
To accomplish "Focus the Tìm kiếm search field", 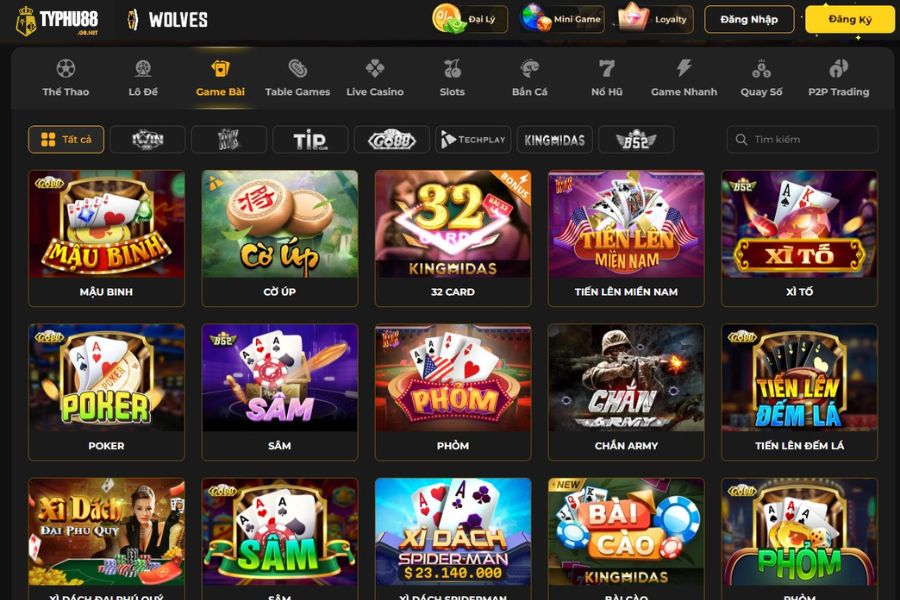I will [x=802, y=140].
